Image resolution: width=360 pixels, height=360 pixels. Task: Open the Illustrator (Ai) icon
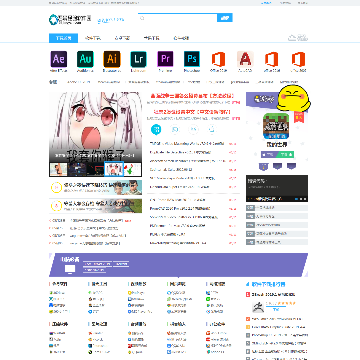coord(112,59)
